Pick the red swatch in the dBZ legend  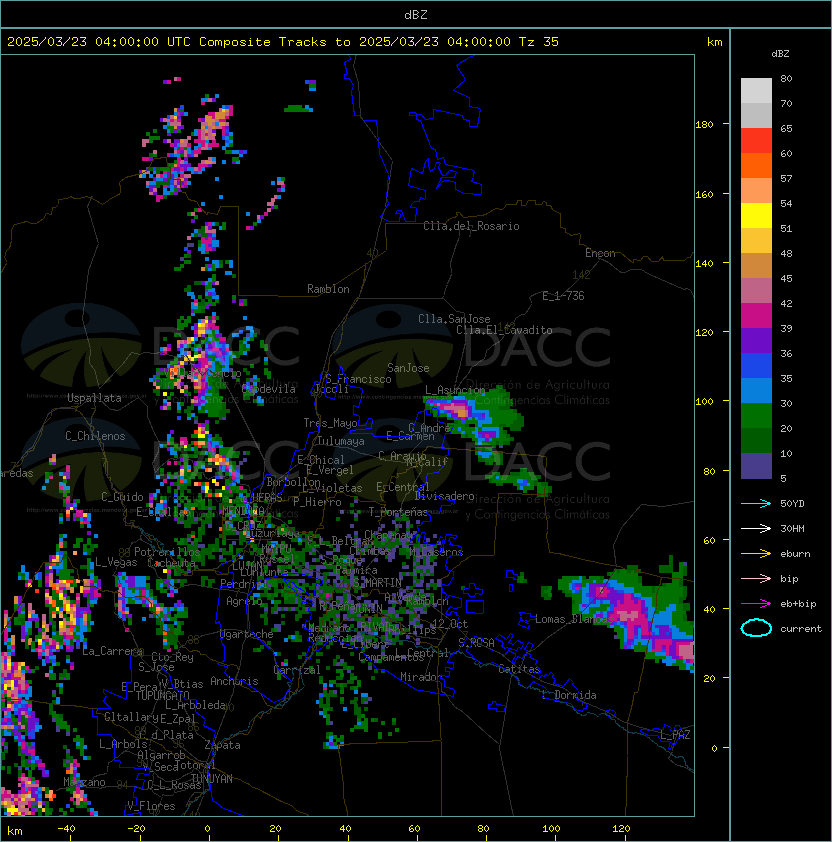coord(756,141)
